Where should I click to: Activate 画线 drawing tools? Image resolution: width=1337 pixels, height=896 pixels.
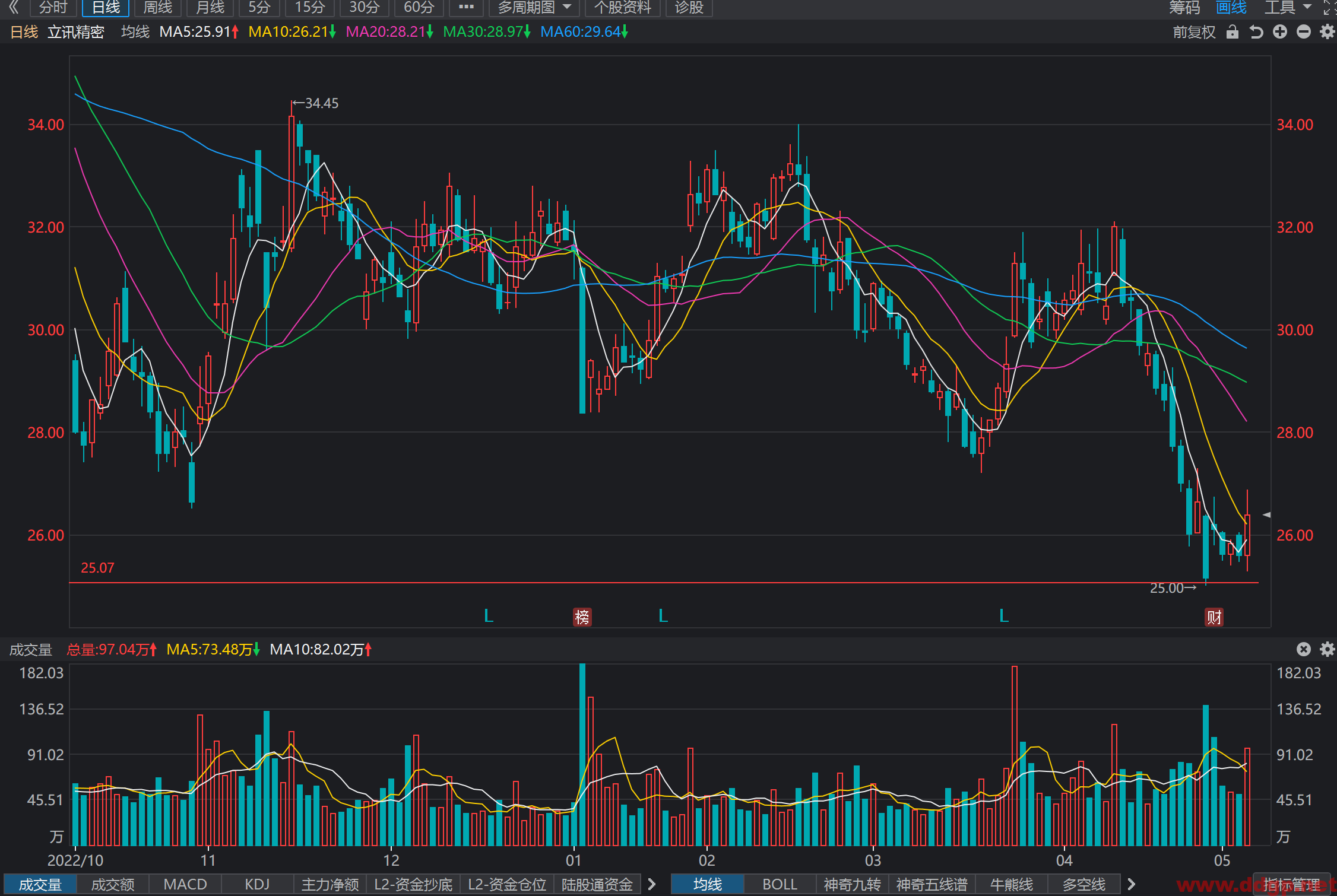(1231, 7)
